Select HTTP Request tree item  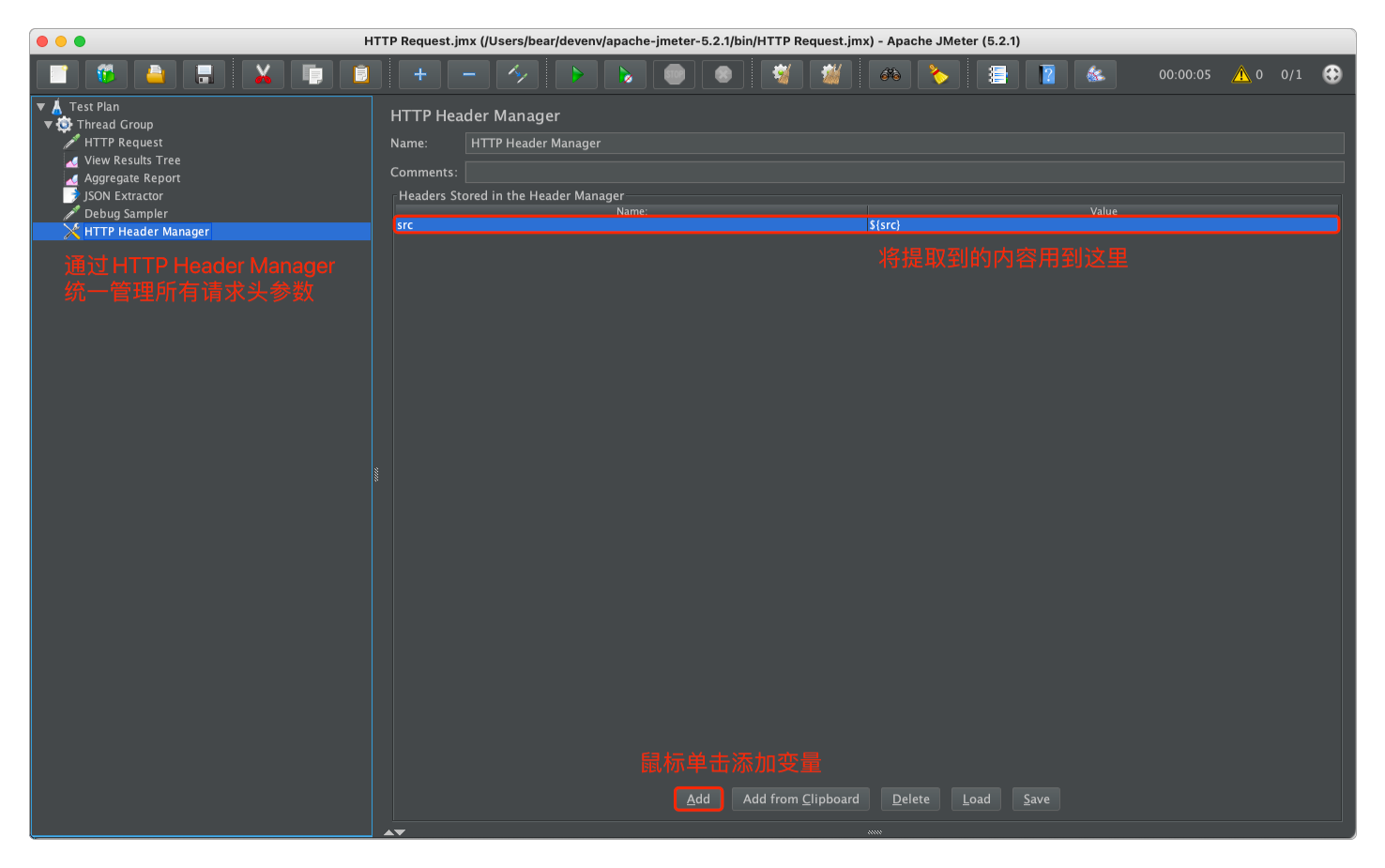(x=123, y=143)
